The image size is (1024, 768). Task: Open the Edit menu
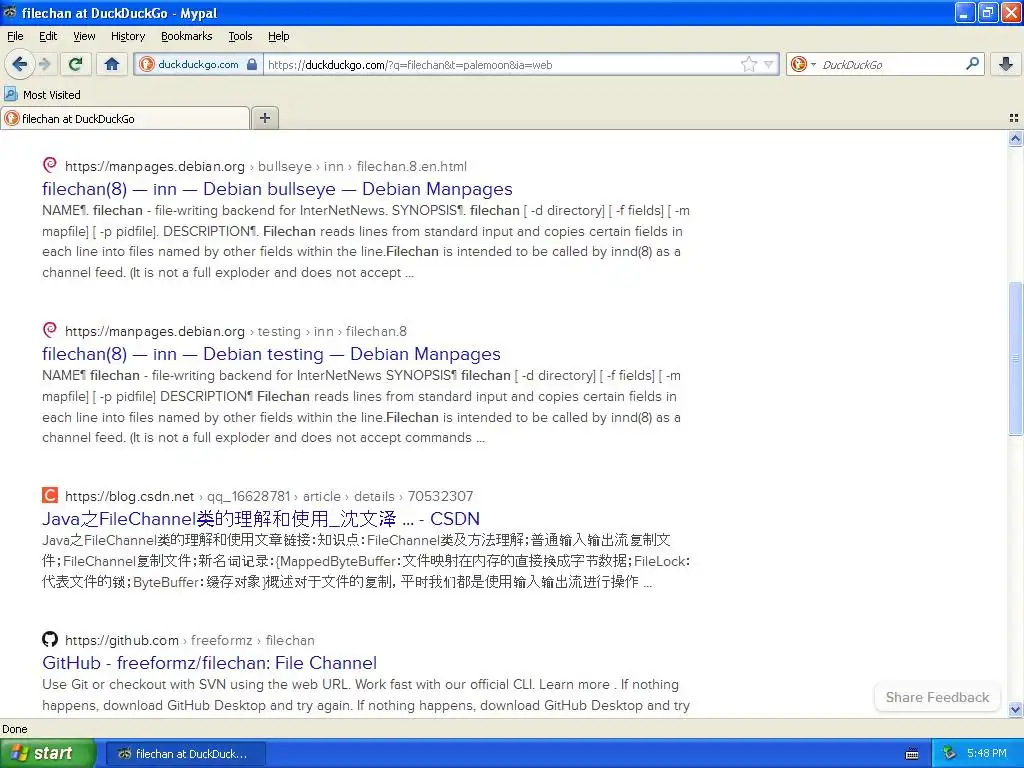click(x=48, y=36)
